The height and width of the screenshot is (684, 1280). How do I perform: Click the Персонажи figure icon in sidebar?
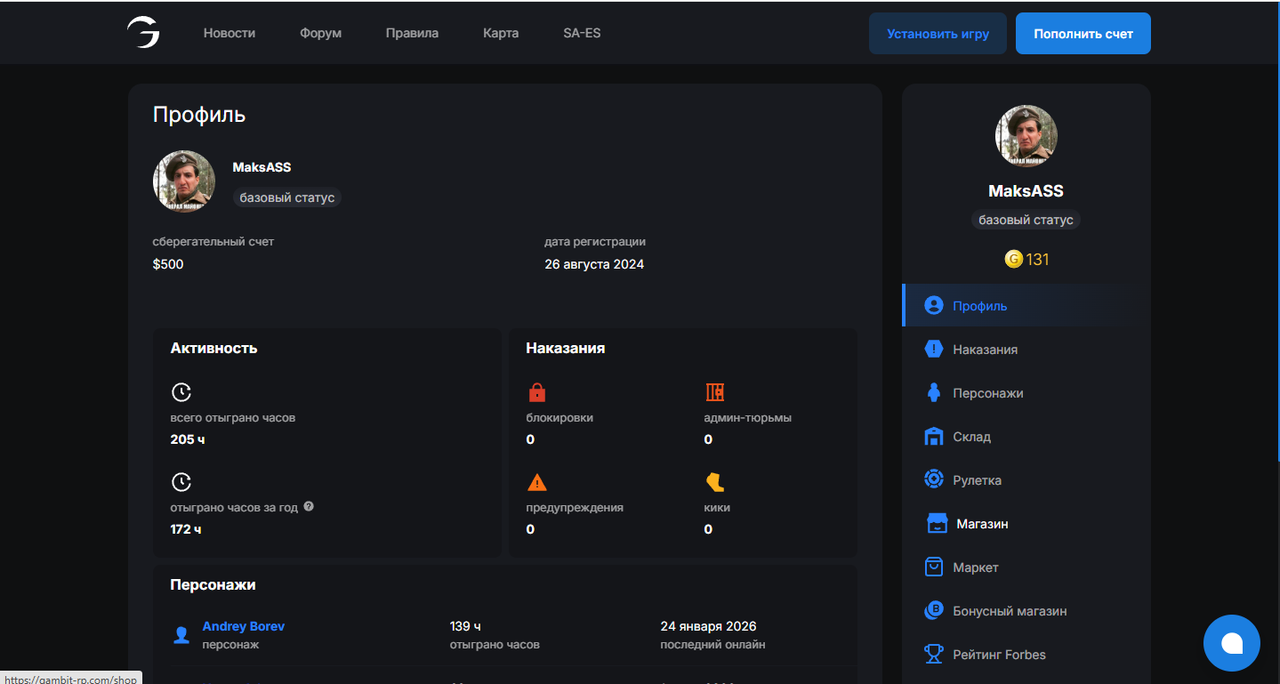coord(934,393)
